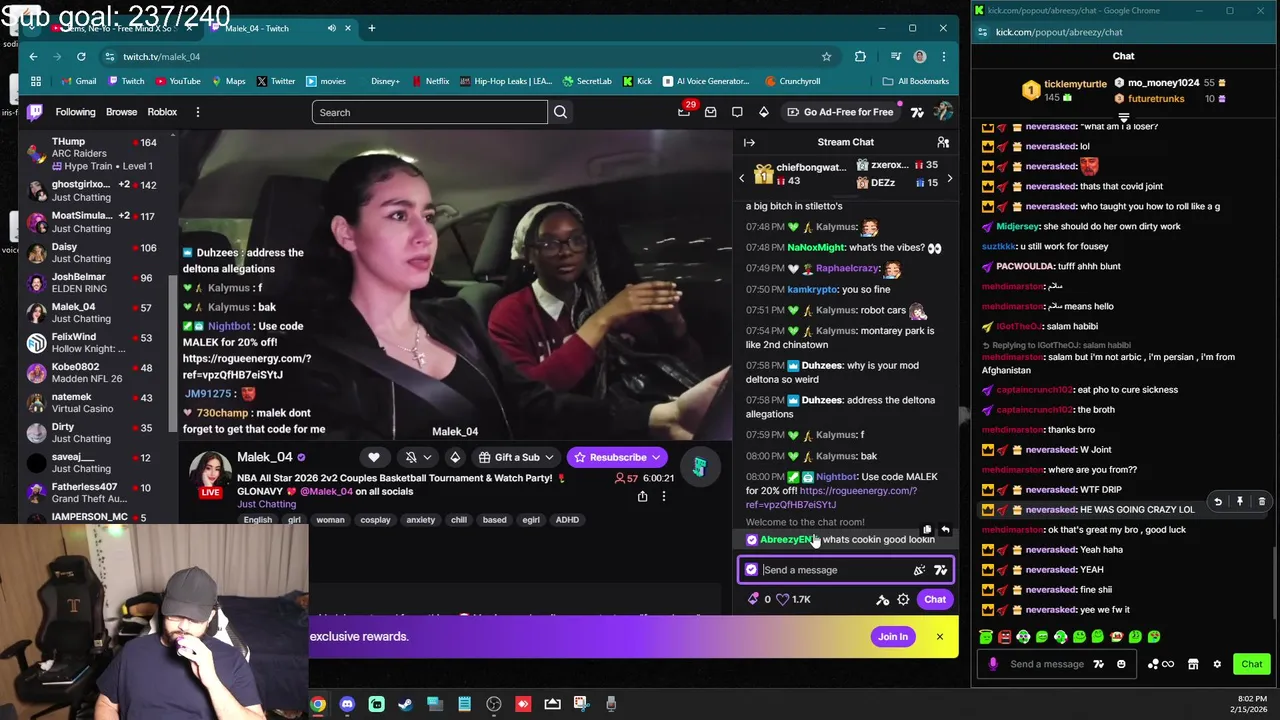The width and height of the screenshot is (1280, 720).
Task: Click the Twitch home logo
Action: pos(35,112)
